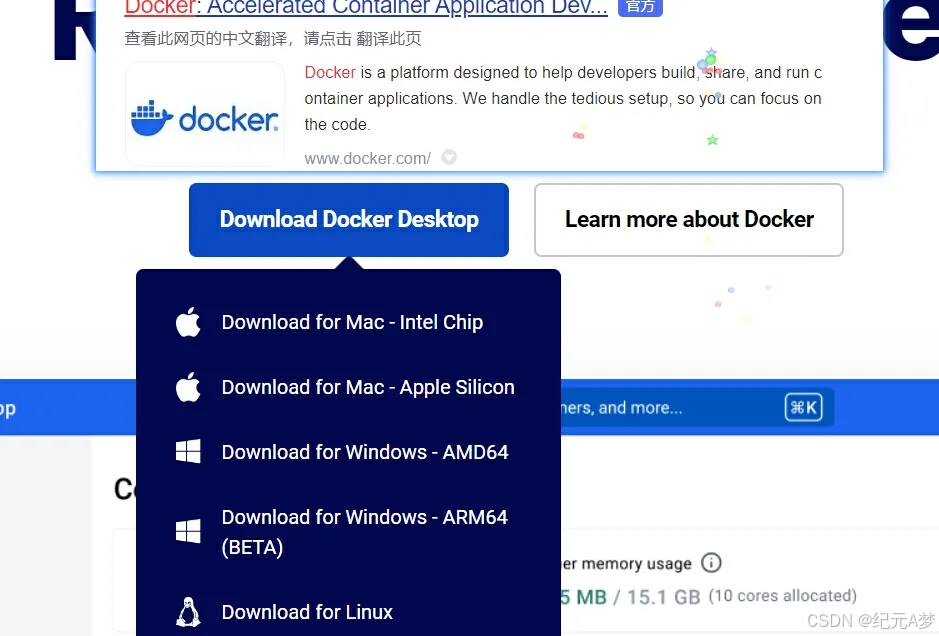
Task: Click Apple logo beside Apple Silicon
Action: click(x=188, y=387)
